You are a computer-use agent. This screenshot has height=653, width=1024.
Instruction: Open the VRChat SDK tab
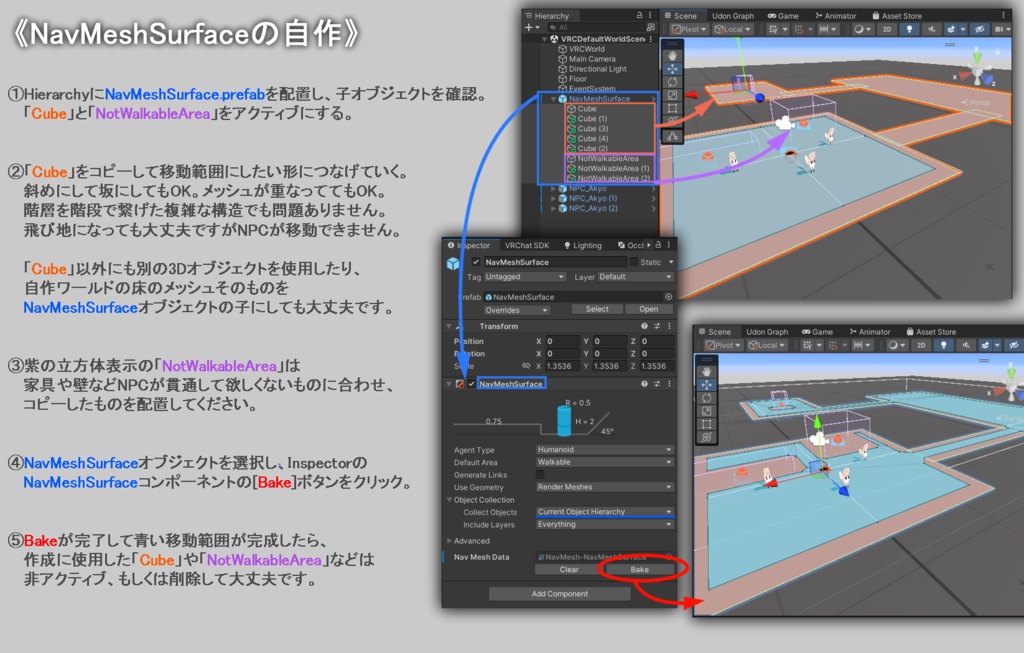[x=526, y=245]
